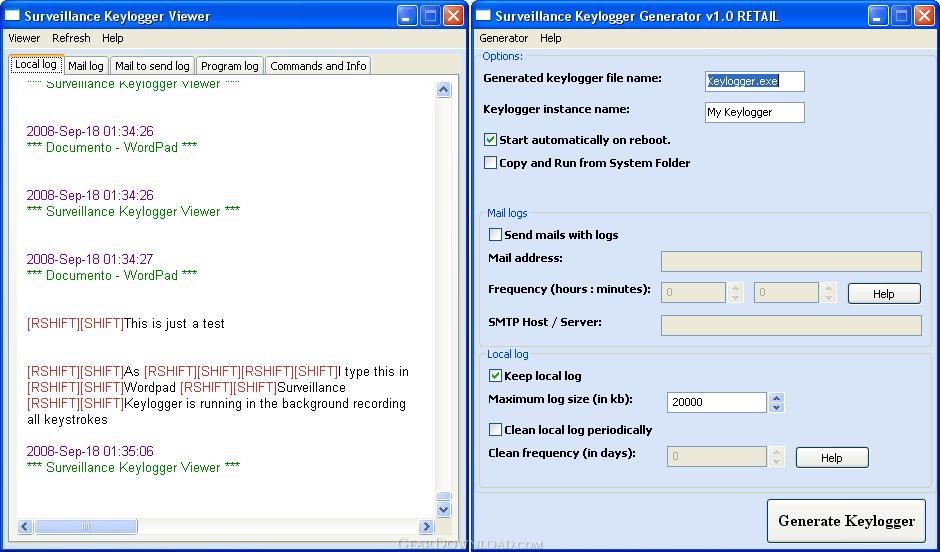Click the Frequency minutes field
The width and height of the screenshot is (940, 552).
(x=786, y=292)
